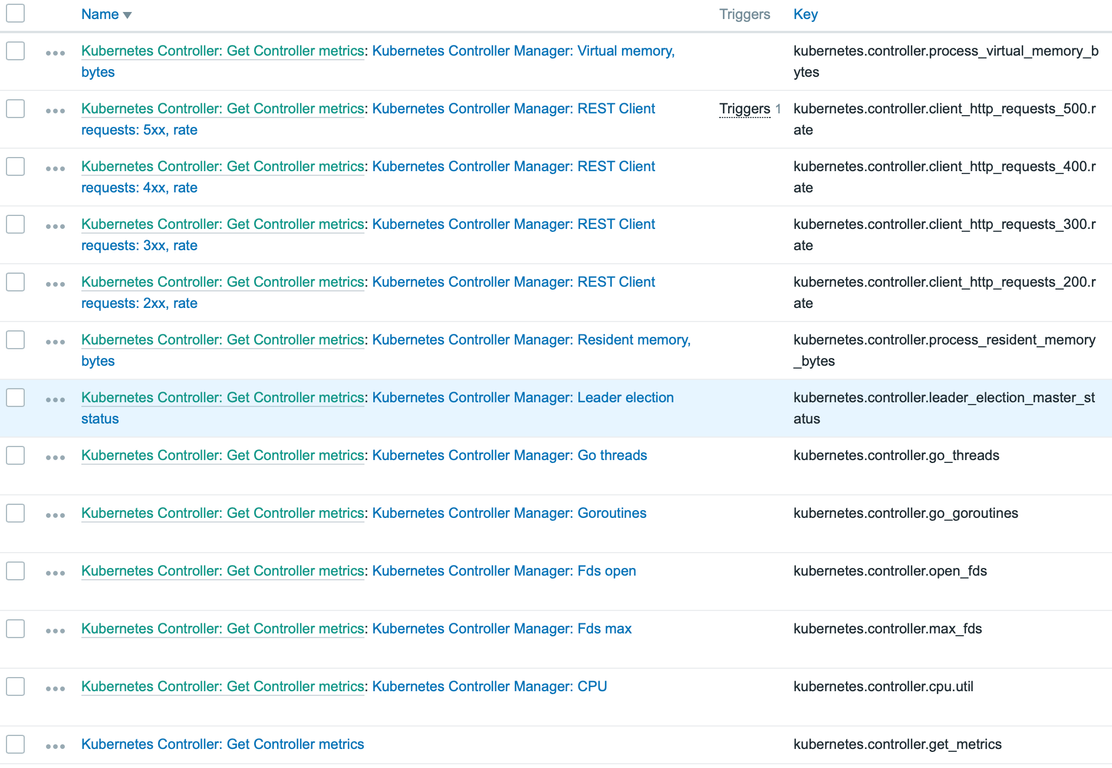
Task: Open the blue Kubernetes Controller: Get Controller metrics item
Action: 223,745
